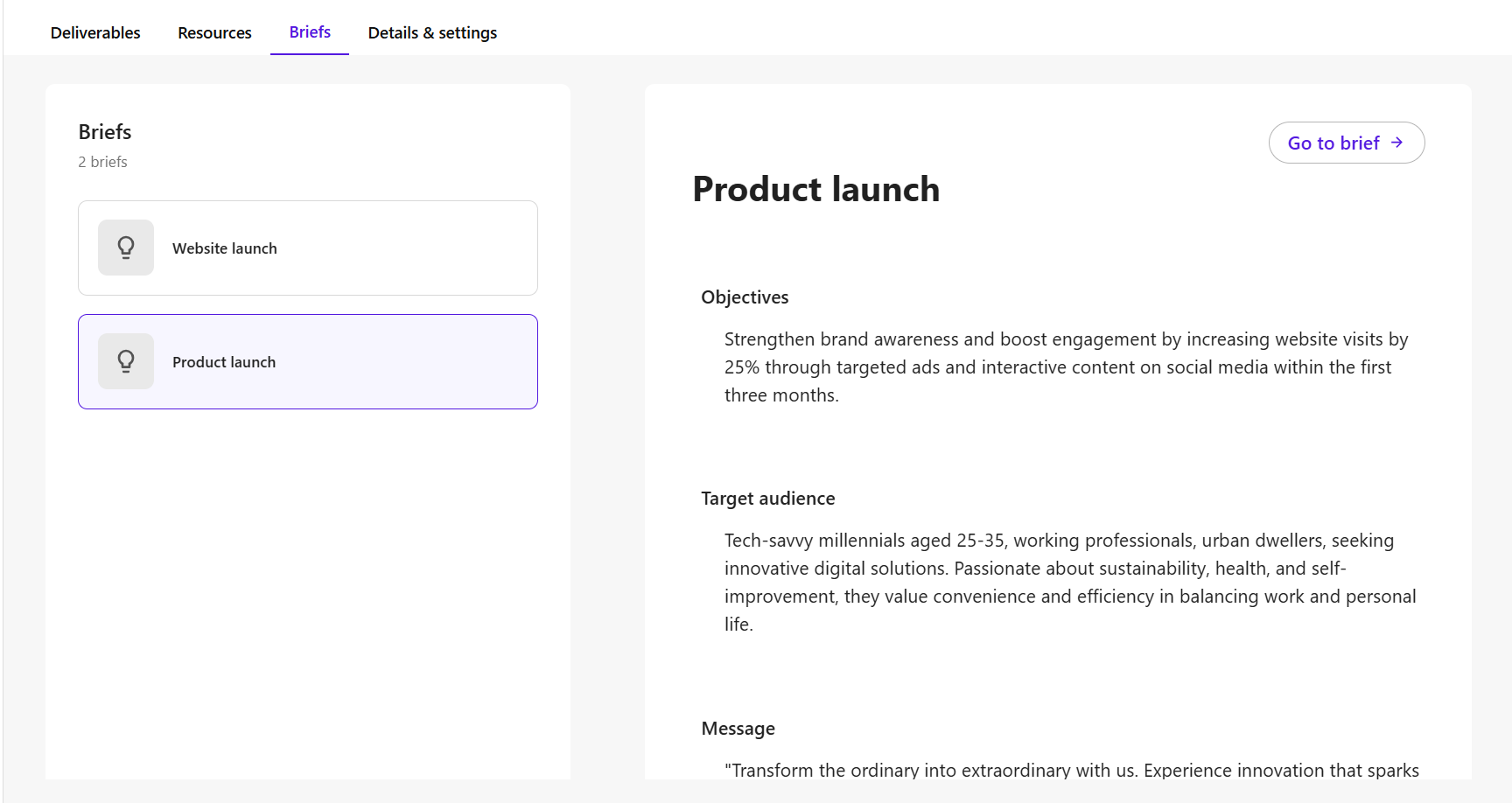This screenshot has width=1512, height=803.
Task: Click the Target audience section heading
Action: (x=768, y=499)
